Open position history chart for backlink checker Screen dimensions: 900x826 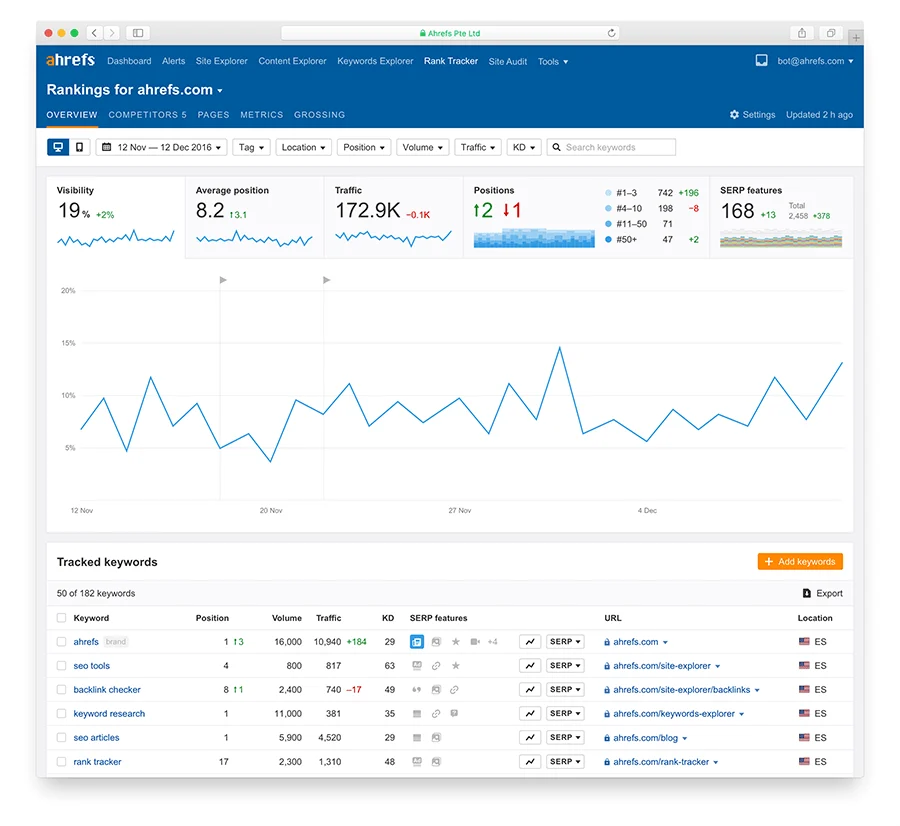pyautogui.click(x=529, y=689)
